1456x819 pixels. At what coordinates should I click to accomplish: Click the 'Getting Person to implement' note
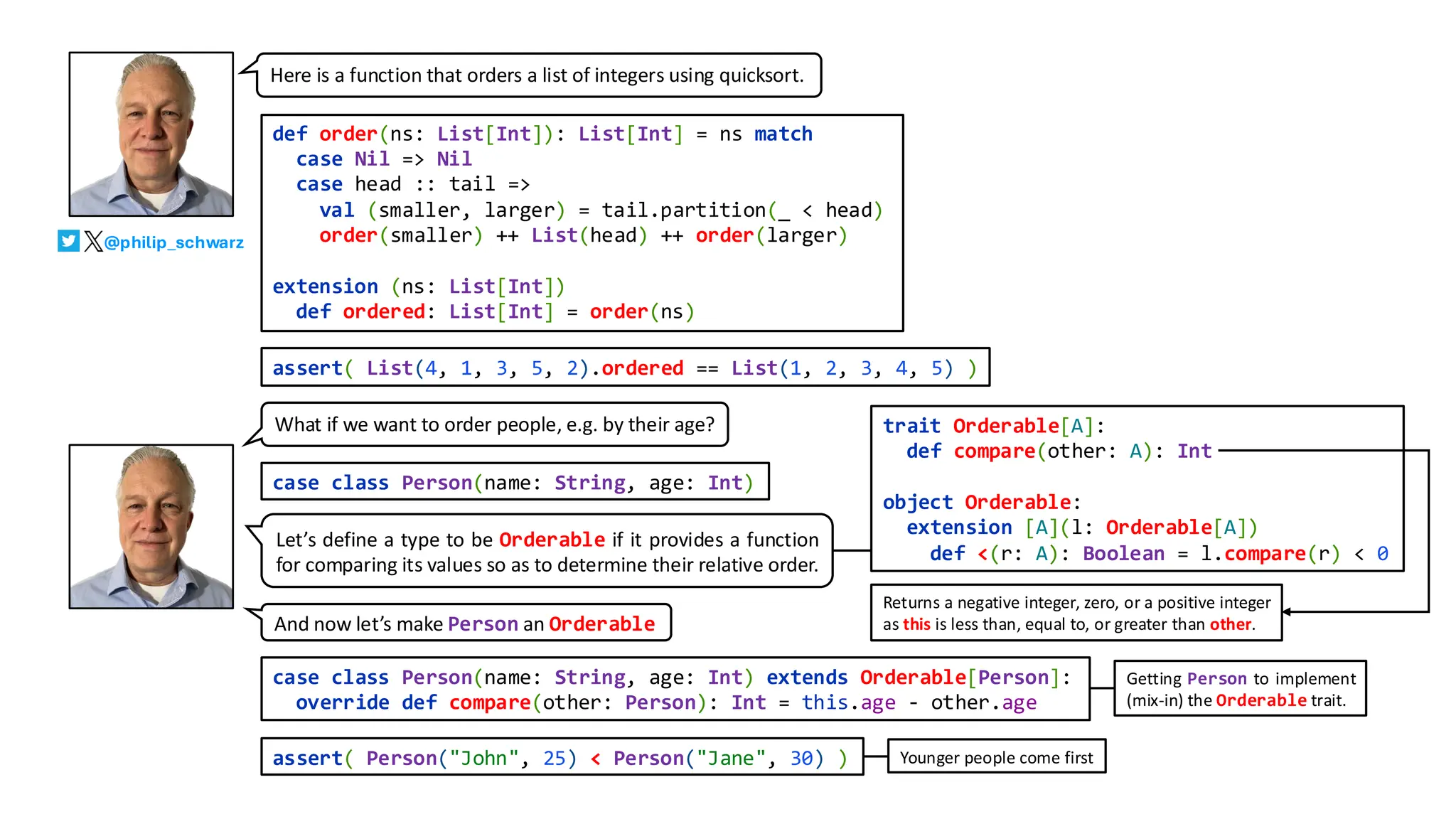tap(1239, 688)
